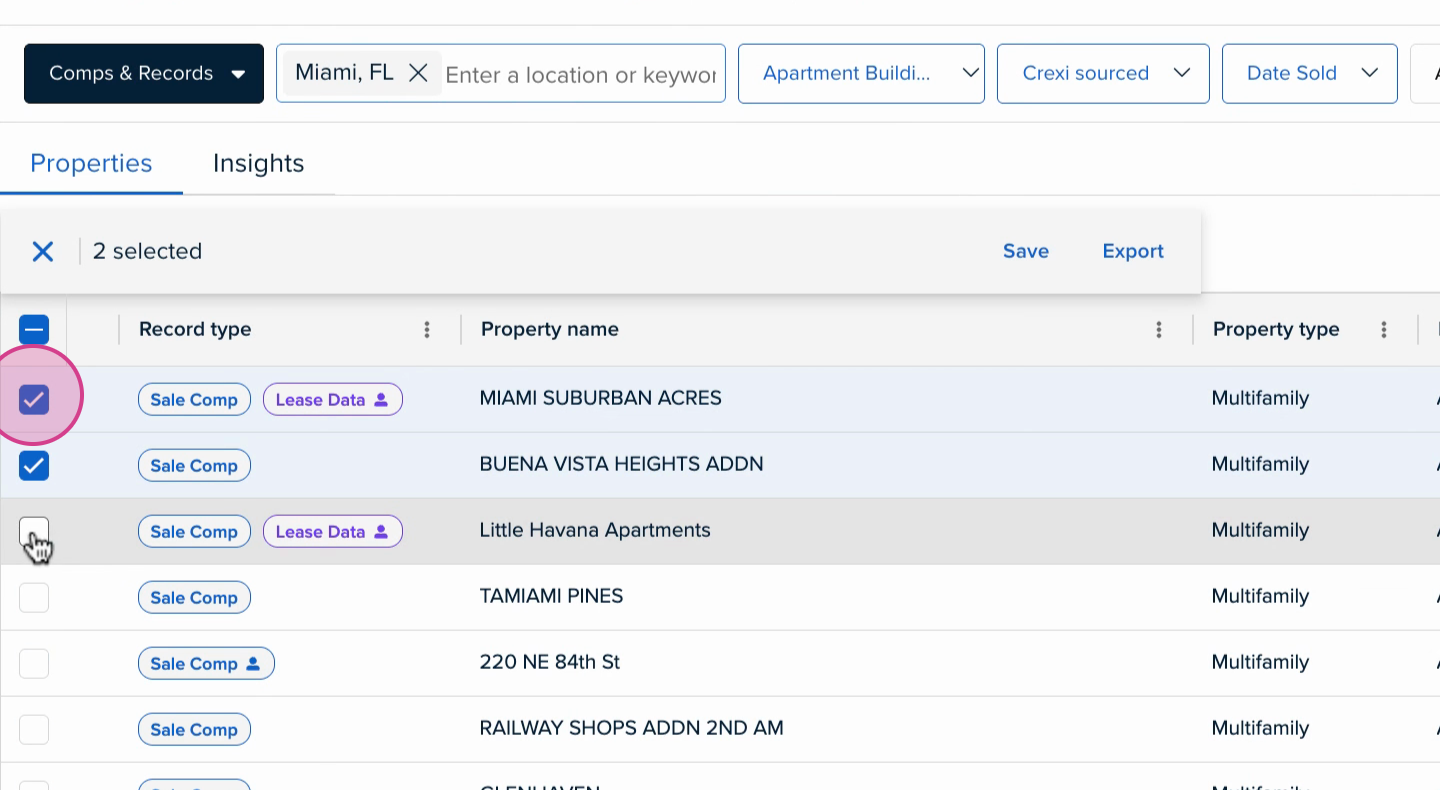Open Property type column options menu
1440x790 pixels.
click(1384, 330)
